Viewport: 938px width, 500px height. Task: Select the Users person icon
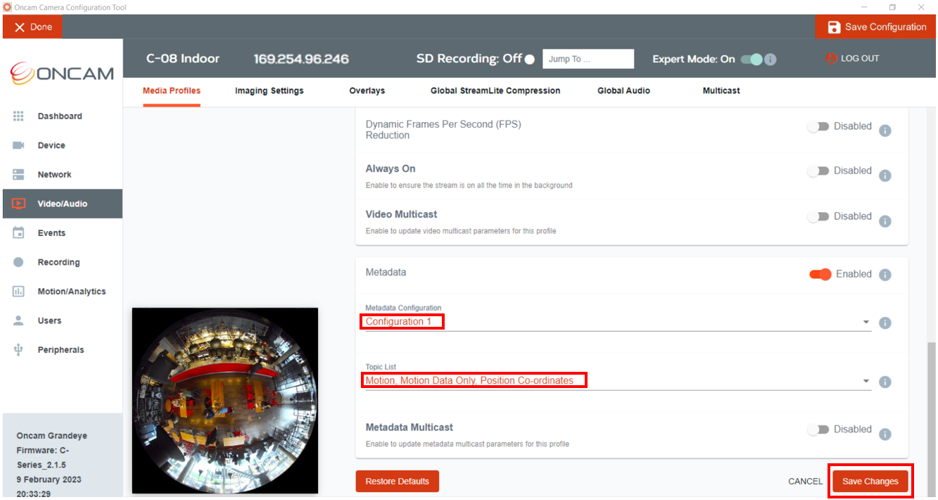[19, 321]
